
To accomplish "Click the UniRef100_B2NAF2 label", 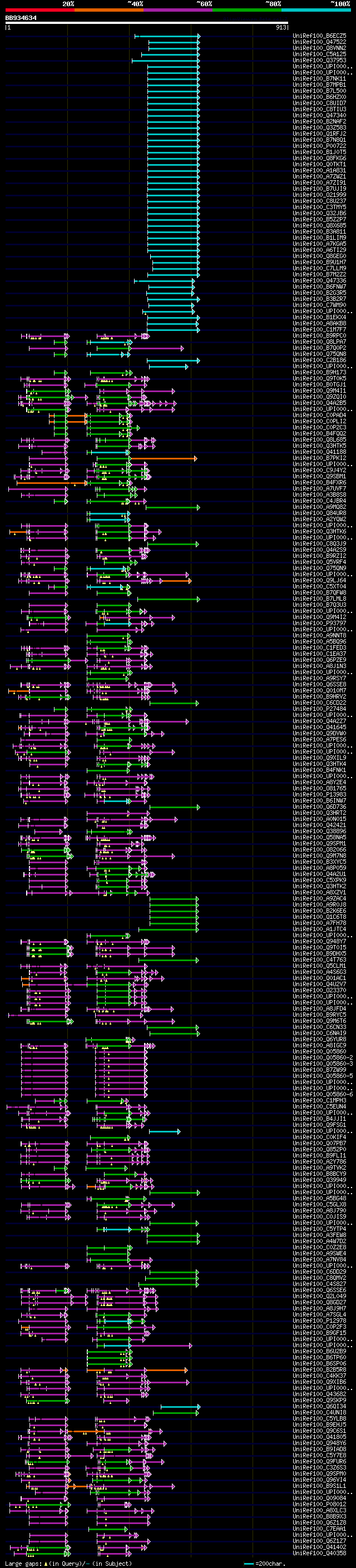I will (319, 121).
